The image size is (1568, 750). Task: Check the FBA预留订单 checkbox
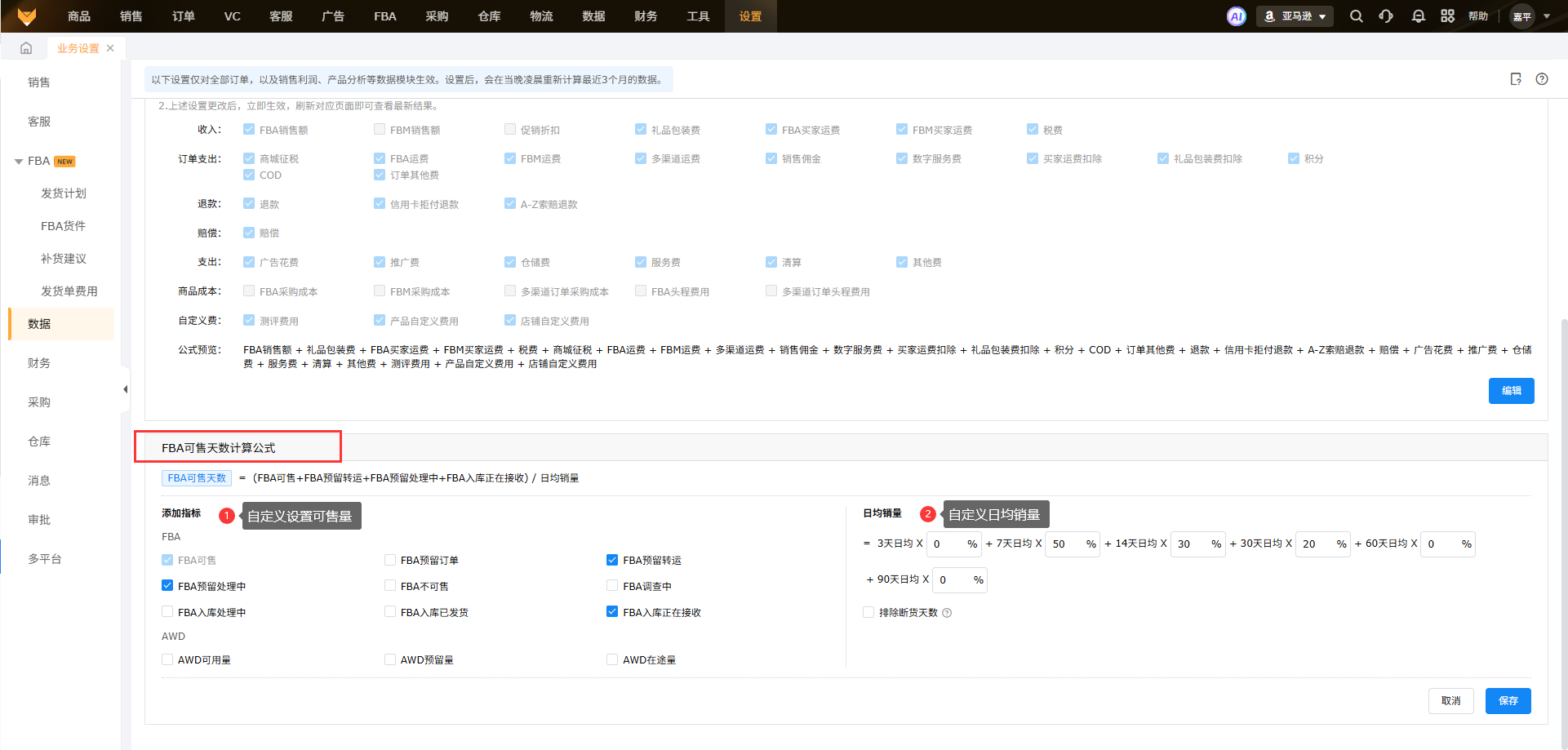click(x=390, y=560)
